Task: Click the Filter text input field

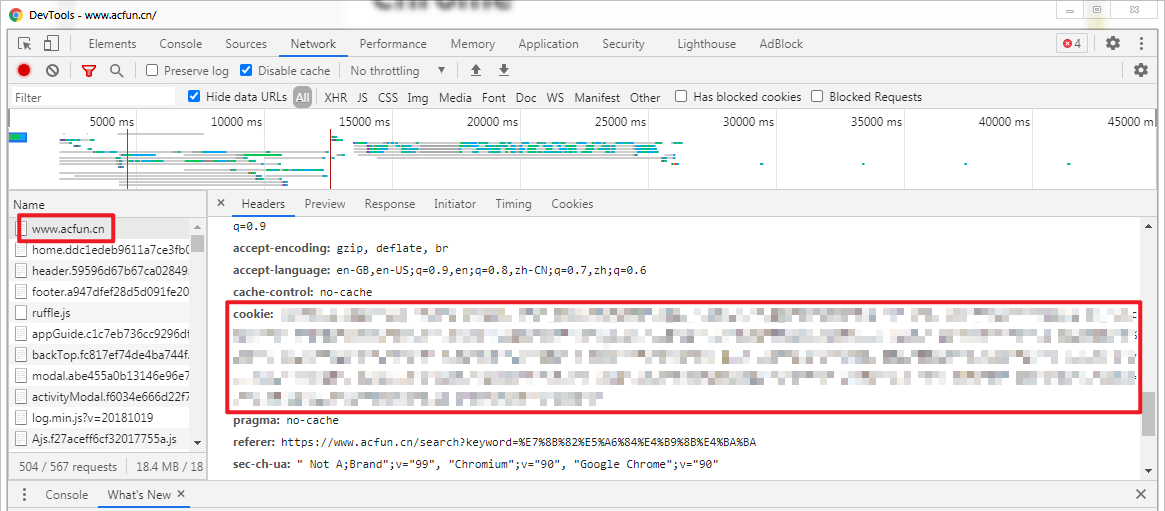Action: (93, 97)
